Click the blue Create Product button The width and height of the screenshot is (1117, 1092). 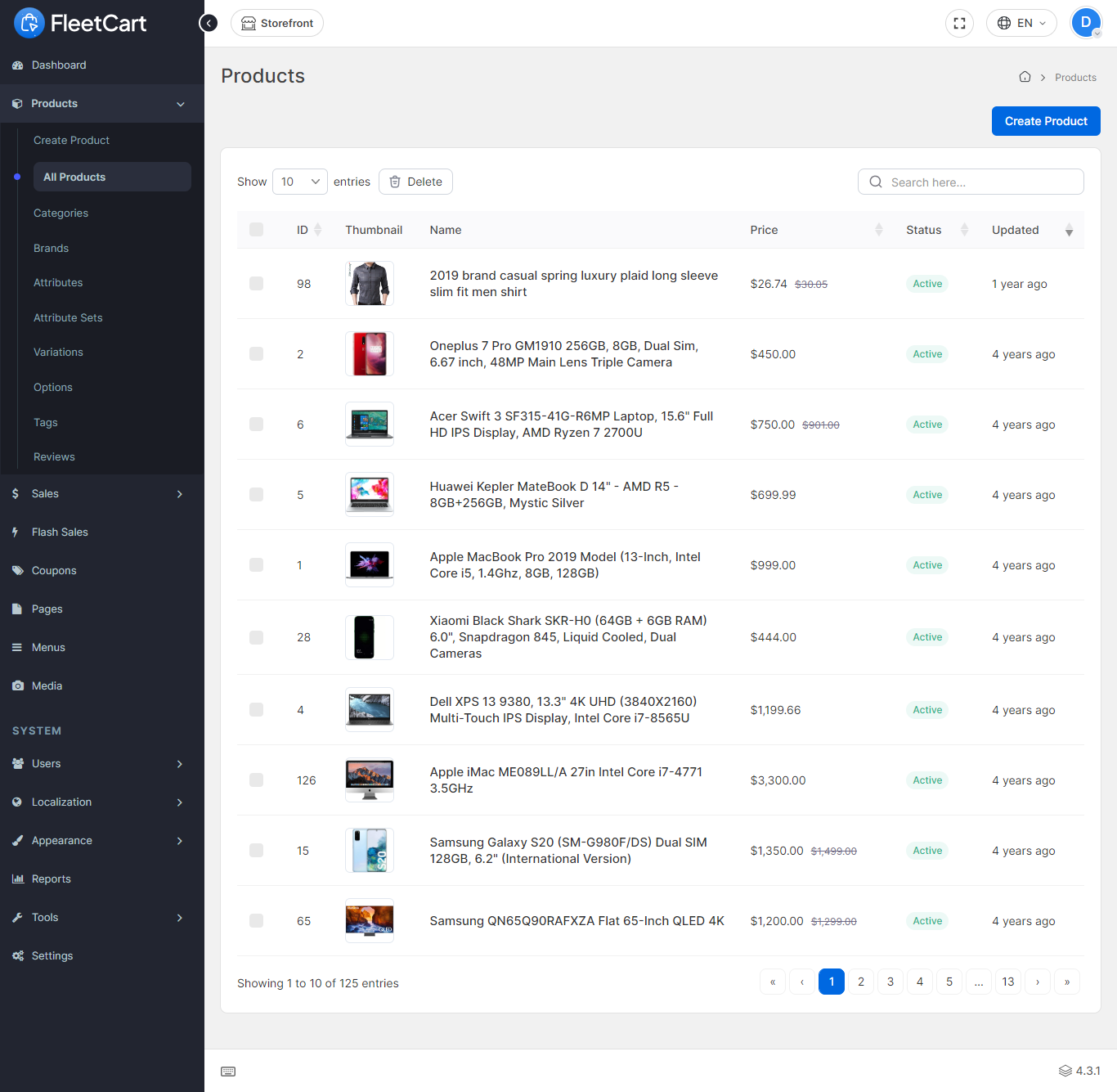tap(1046, 121)
